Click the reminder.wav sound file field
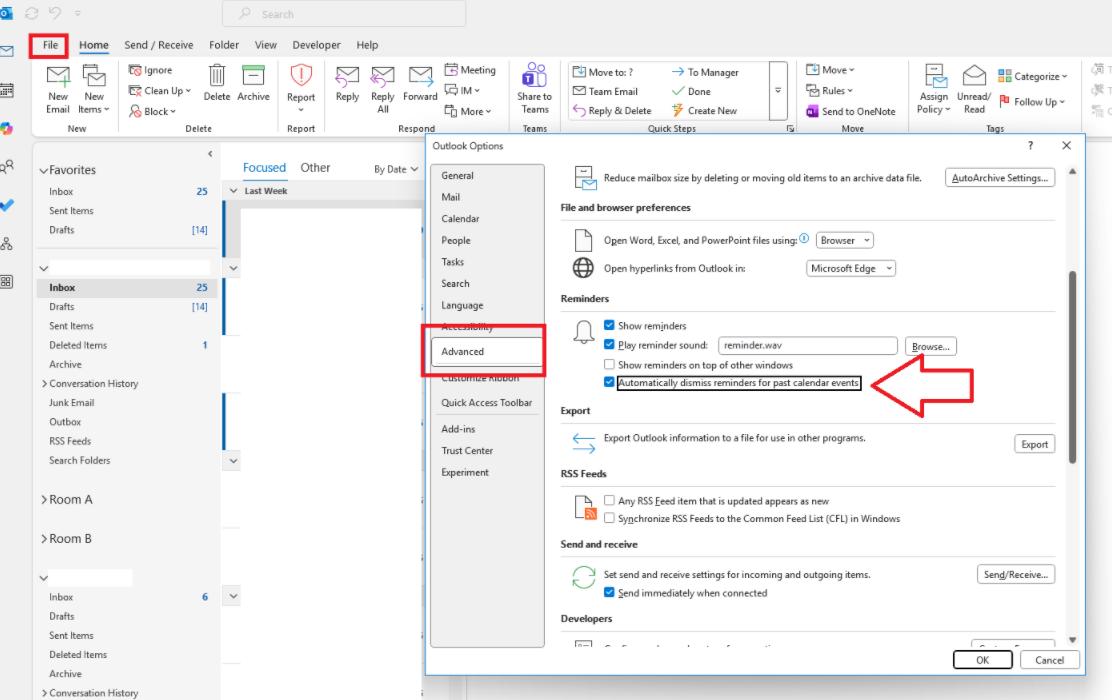 (x=808, y=345)
